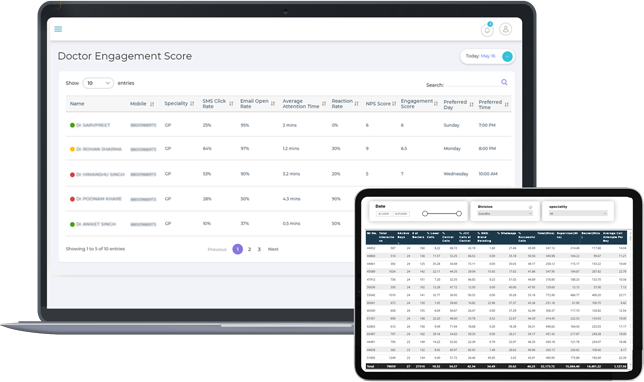Sort by Mobile column icon
Image resolution: width=644 pixels, height=382 pixels.
pyautogui.click(x=152, y=104)
